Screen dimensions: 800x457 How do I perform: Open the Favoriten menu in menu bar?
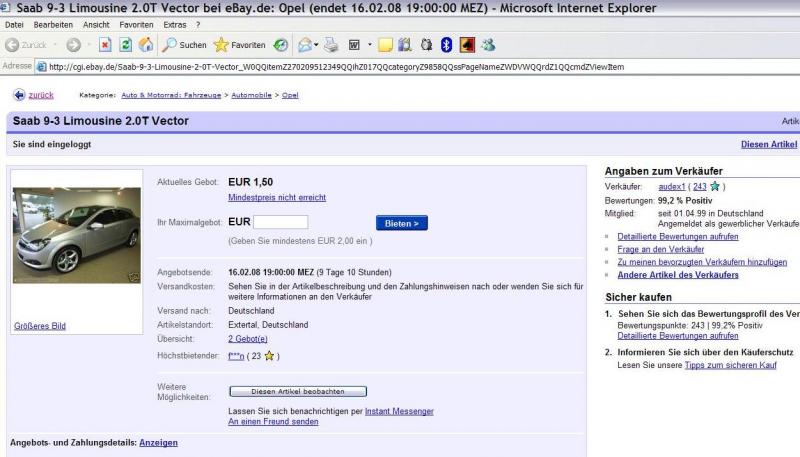tap(136, 24)
